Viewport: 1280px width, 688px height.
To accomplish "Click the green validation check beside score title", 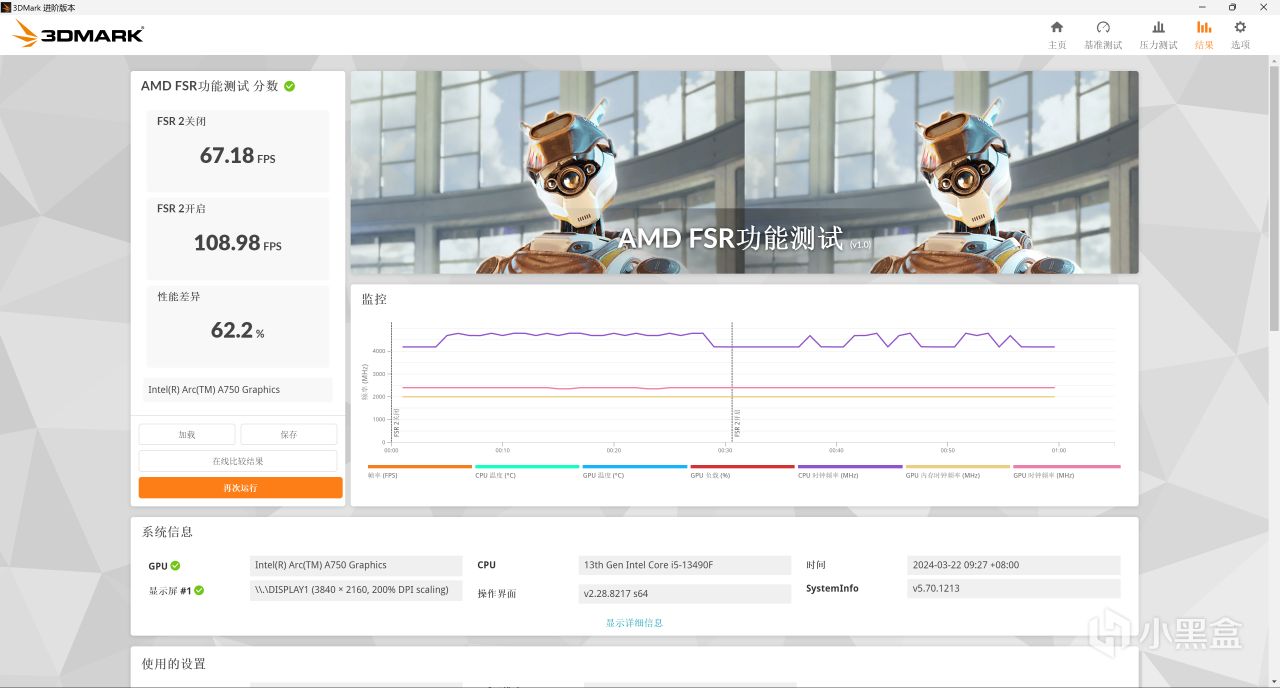I will [x=289, y=86].
